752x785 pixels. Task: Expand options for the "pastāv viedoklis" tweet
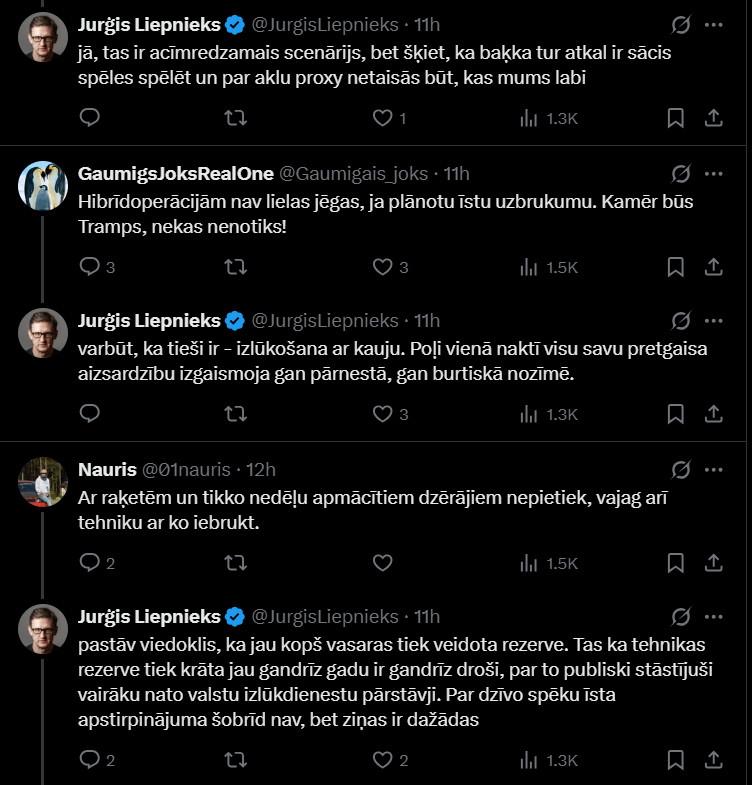[713, 615]
